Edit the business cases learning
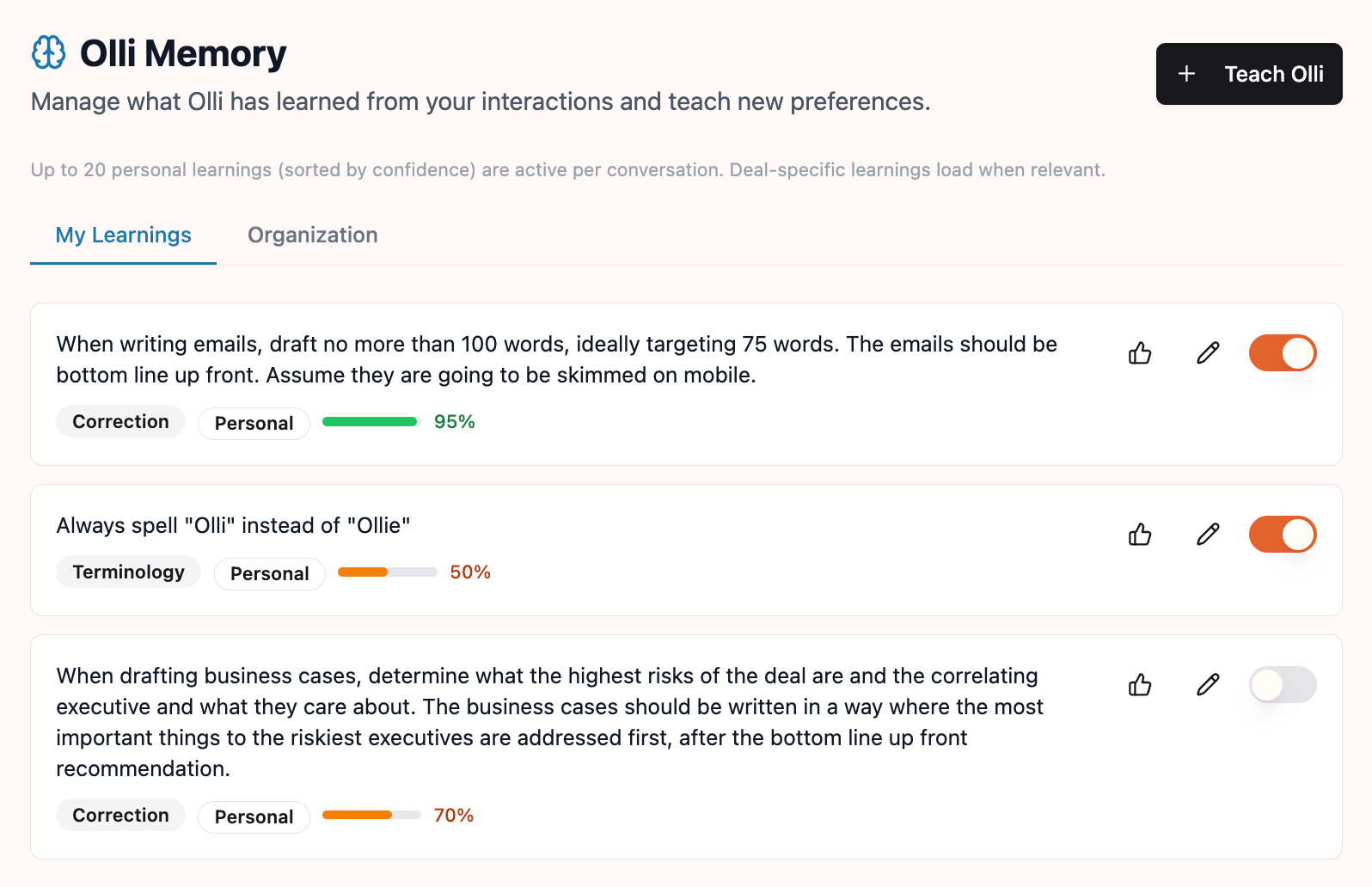Screen dimensions: 1372x887 1208,685
